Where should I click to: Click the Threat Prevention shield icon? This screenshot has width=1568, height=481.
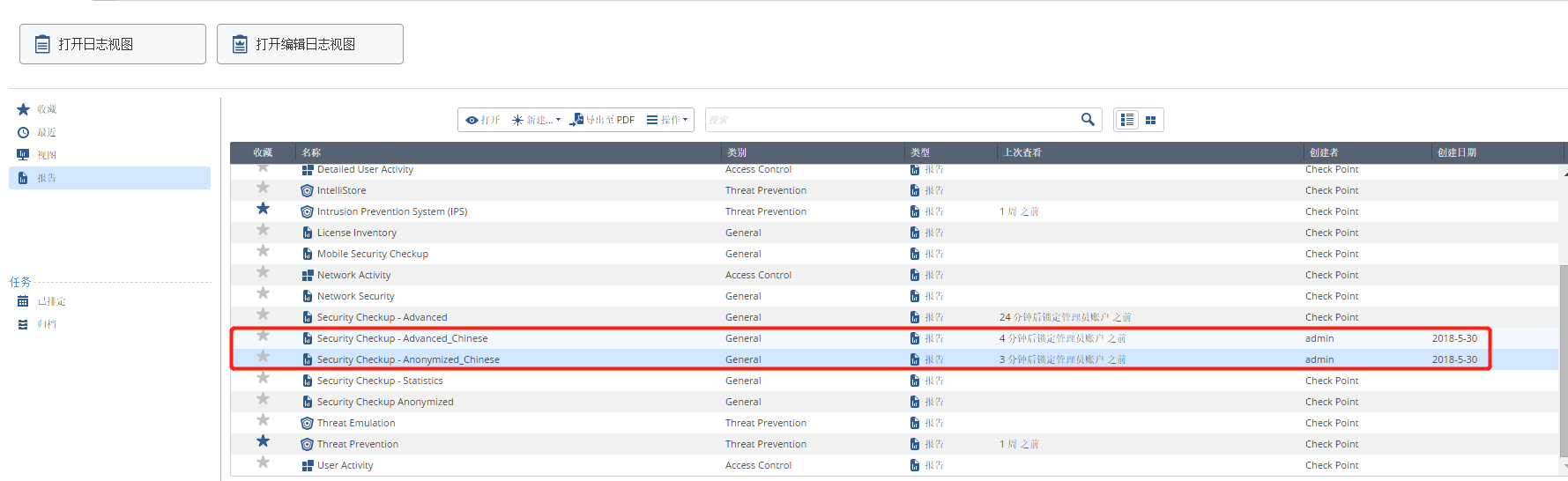pyautogui.click(x=307, y=444)
